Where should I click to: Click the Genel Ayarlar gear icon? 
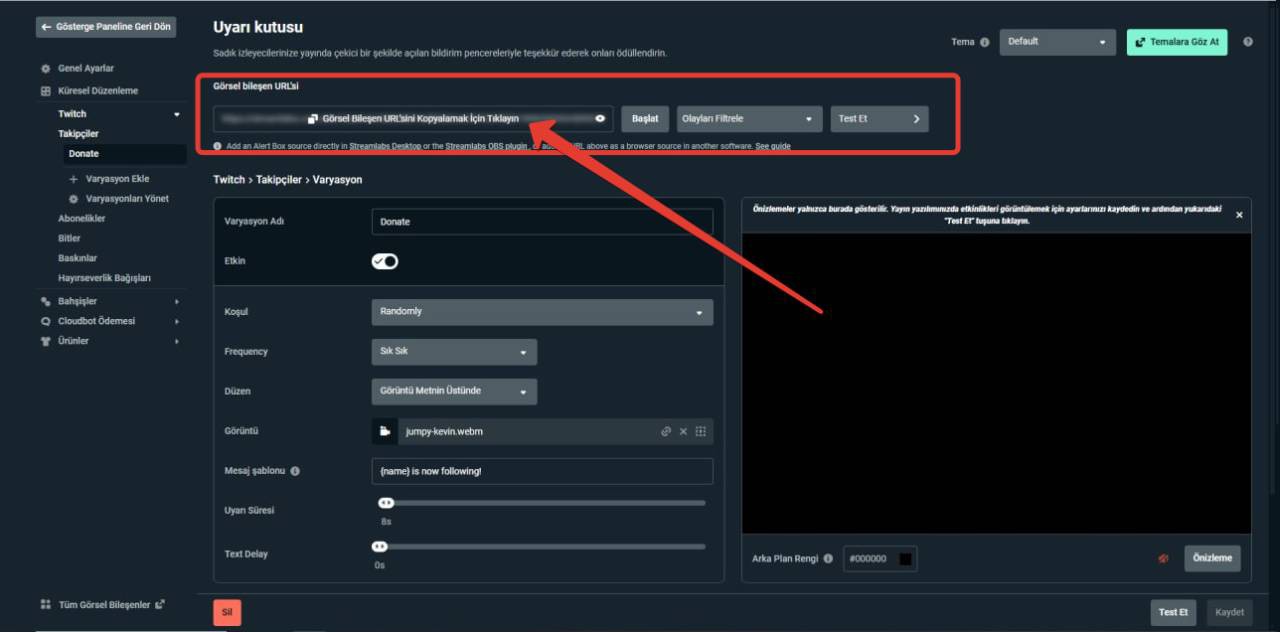45,69
